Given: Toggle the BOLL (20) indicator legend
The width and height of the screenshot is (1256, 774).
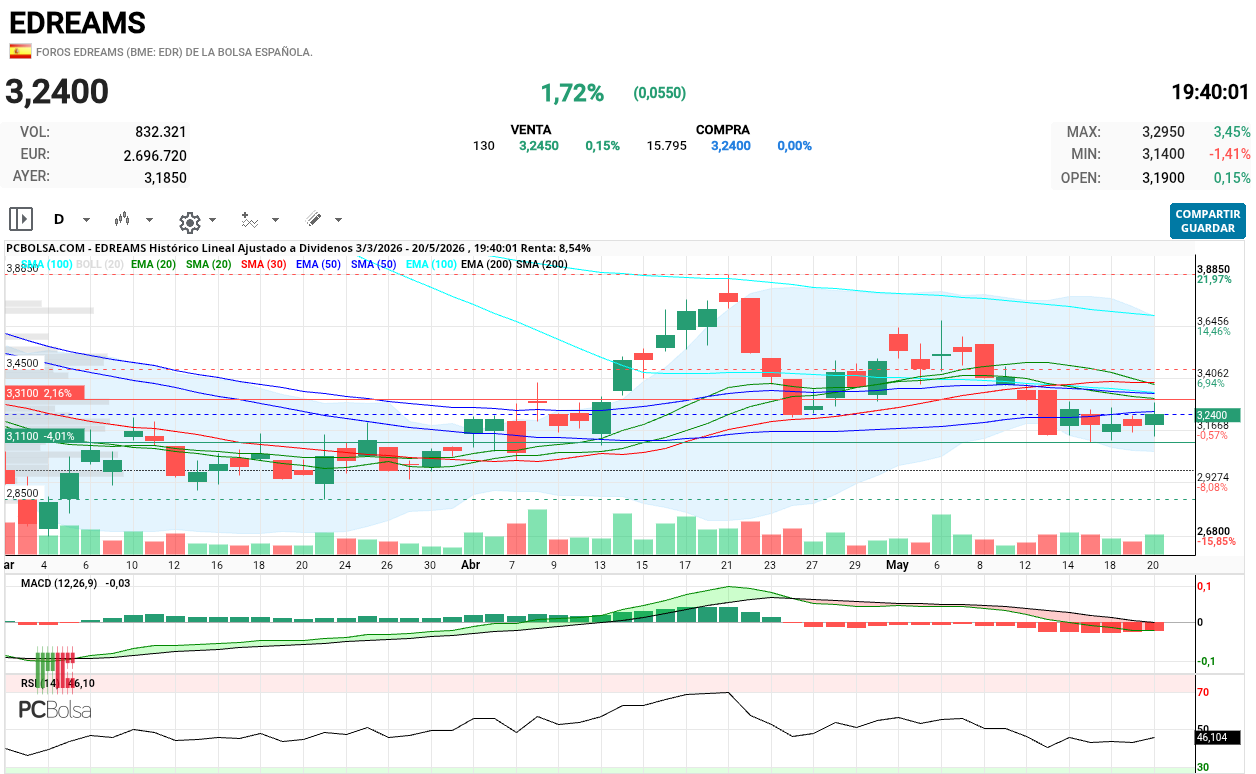Looking at the screenshot, I should pyautogui.click(x=100, y=264).
